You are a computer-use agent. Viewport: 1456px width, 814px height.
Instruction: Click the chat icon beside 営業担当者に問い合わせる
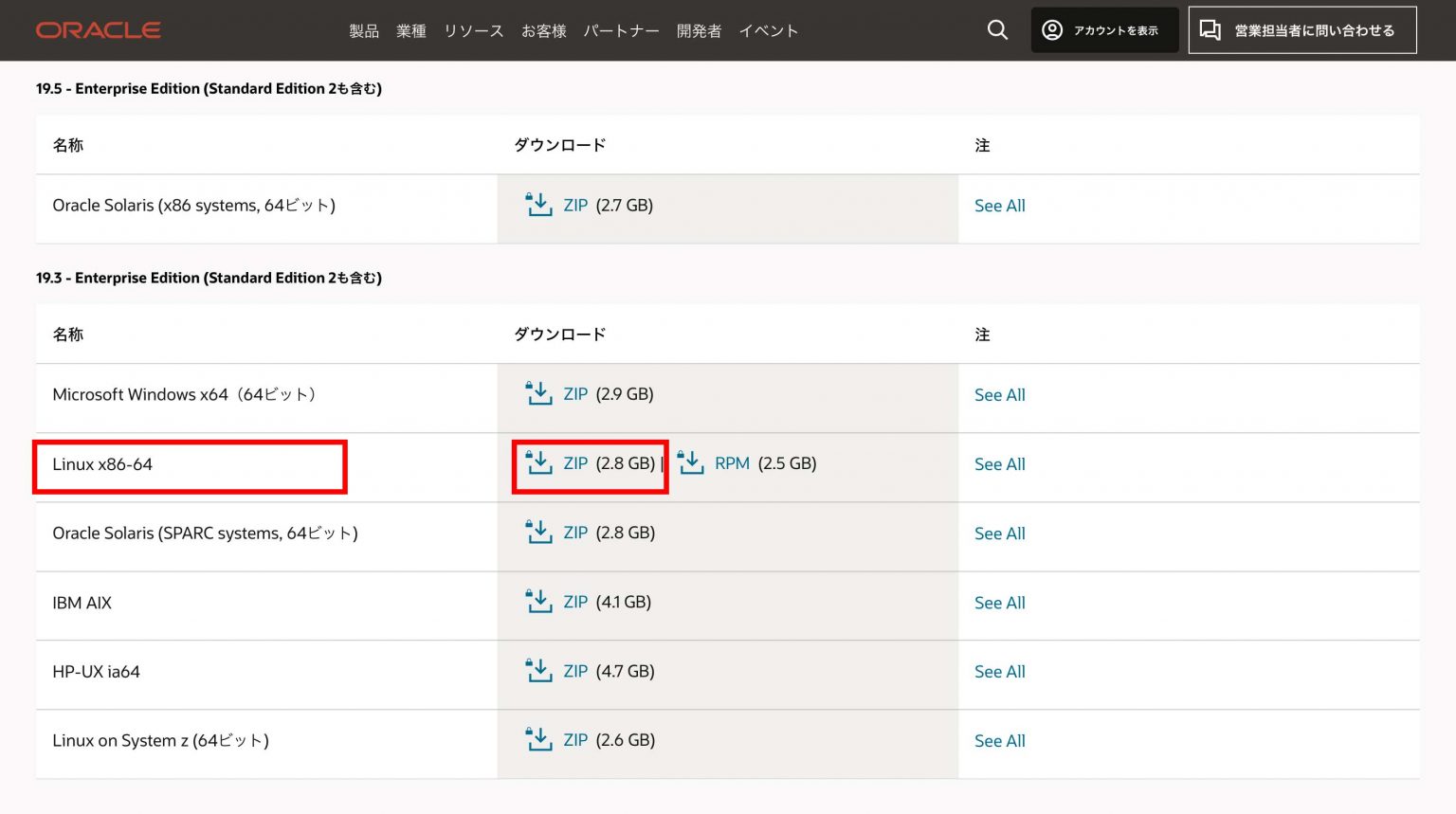pos(1210,29)
